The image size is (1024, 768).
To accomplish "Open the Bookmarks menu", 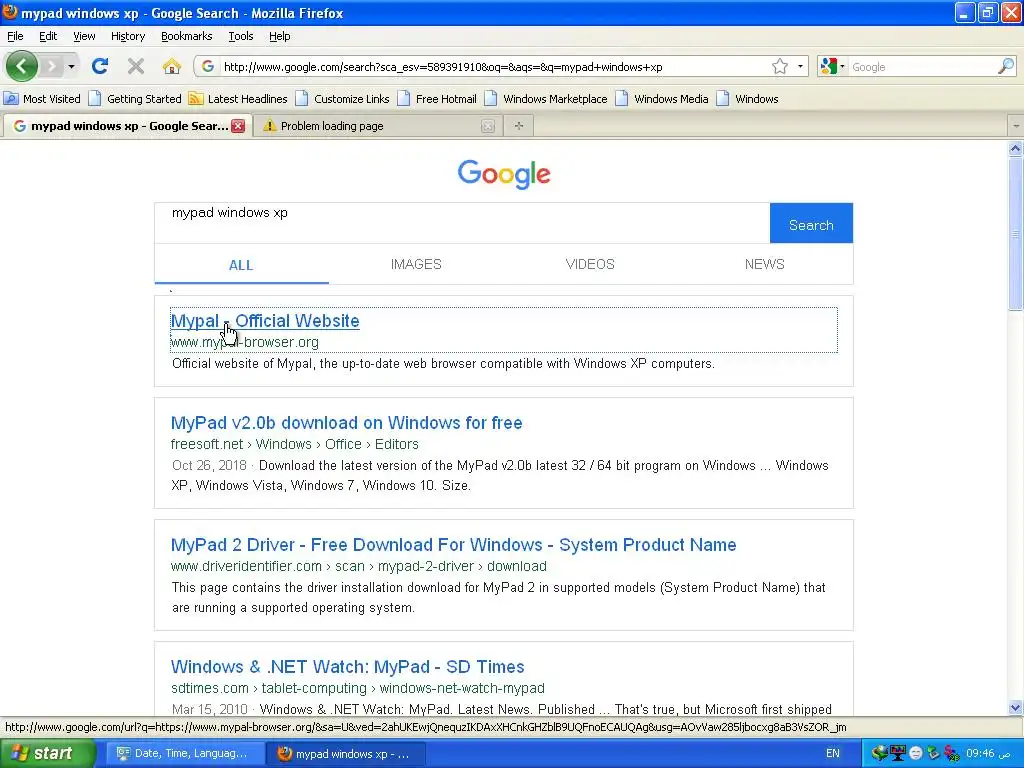I will [187, 36].
